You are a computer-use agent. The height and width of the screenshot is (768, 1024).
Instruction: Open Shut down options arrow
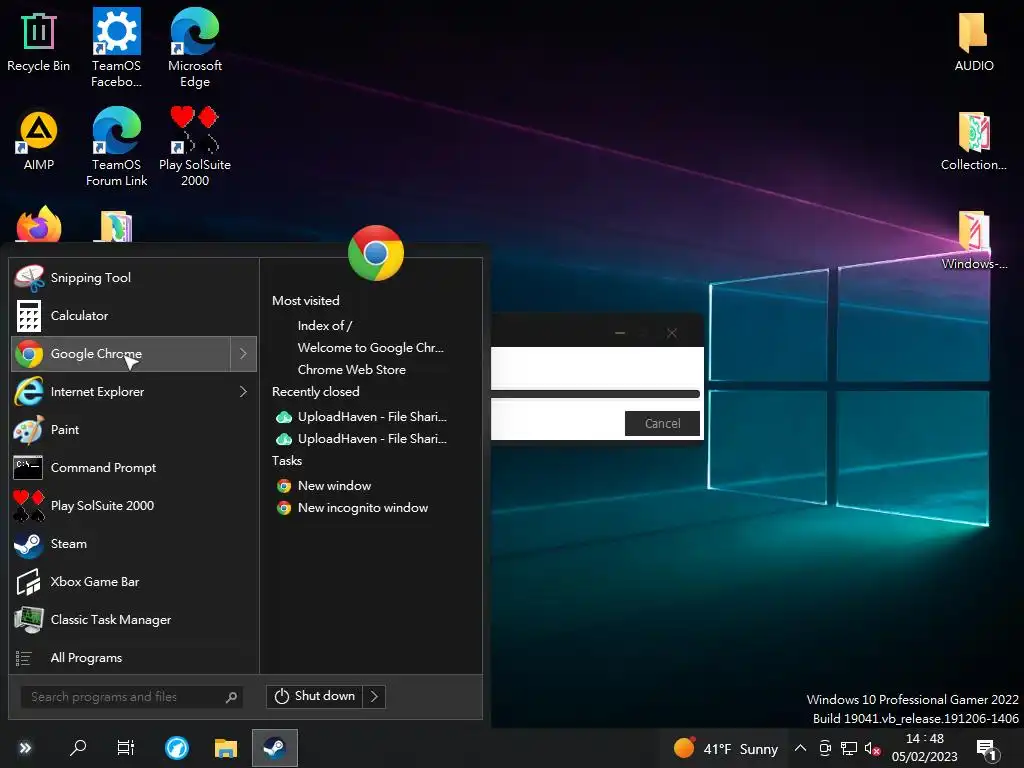click(x=374, y=696)
